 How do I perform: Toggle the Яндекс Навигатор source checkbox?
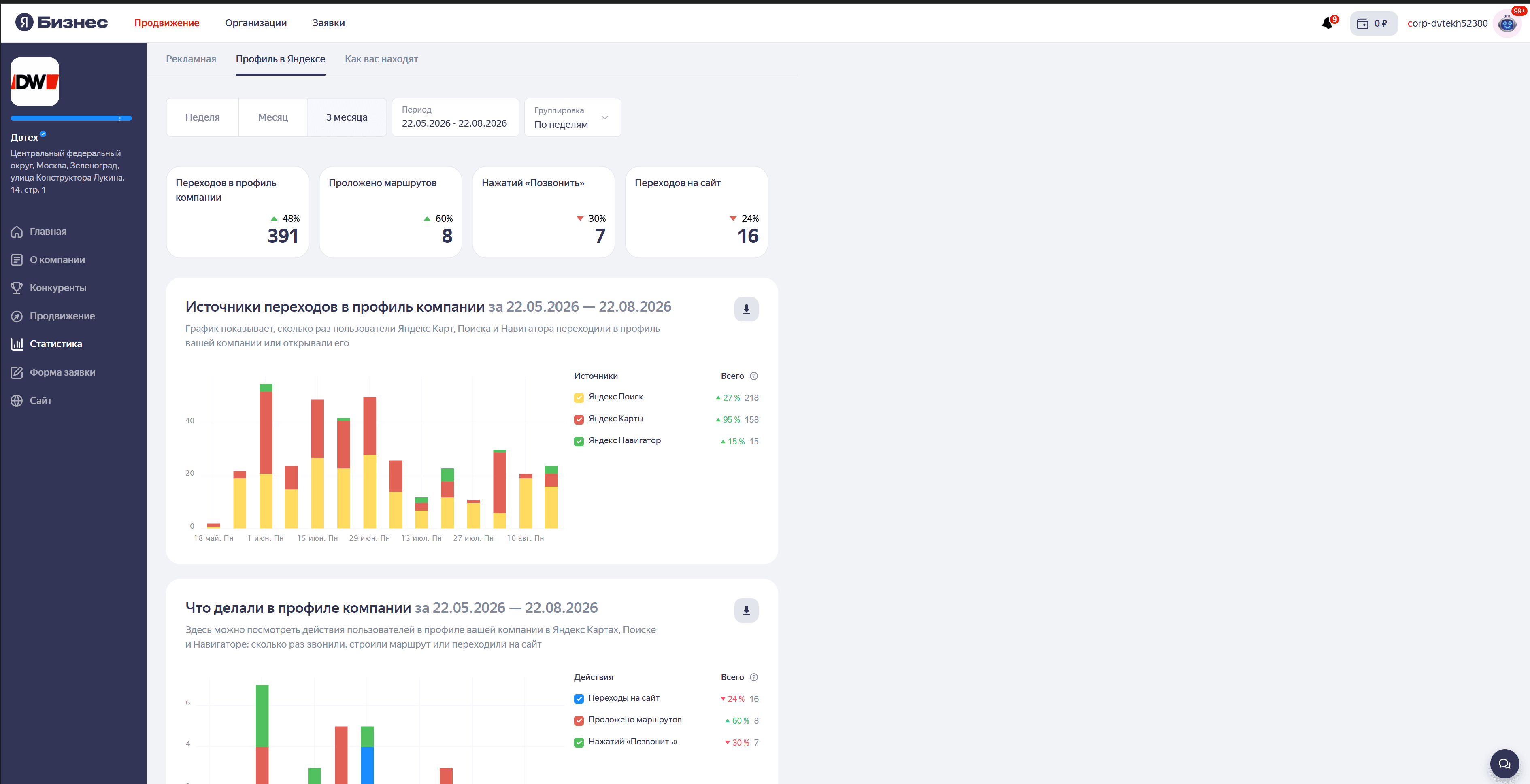click(x=579, y=441)
